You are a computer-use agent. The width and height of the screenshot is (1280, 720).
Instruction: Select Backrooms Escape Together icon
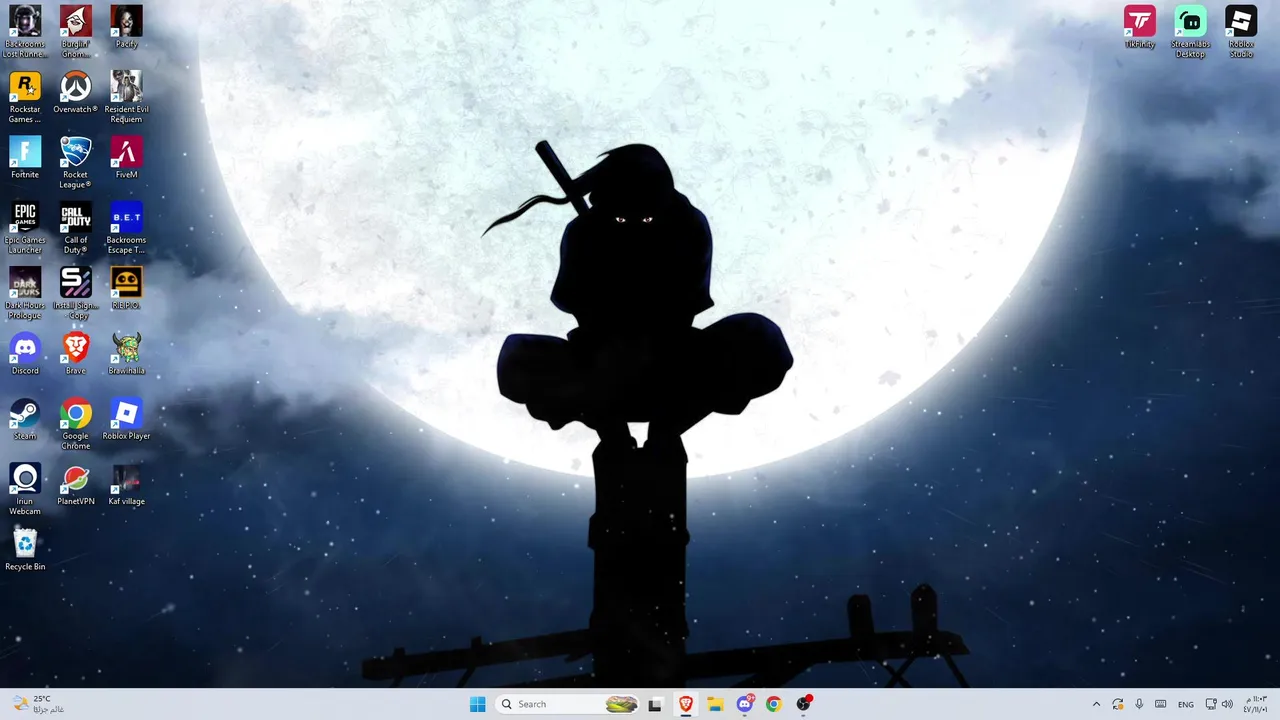tap(126, 228)
